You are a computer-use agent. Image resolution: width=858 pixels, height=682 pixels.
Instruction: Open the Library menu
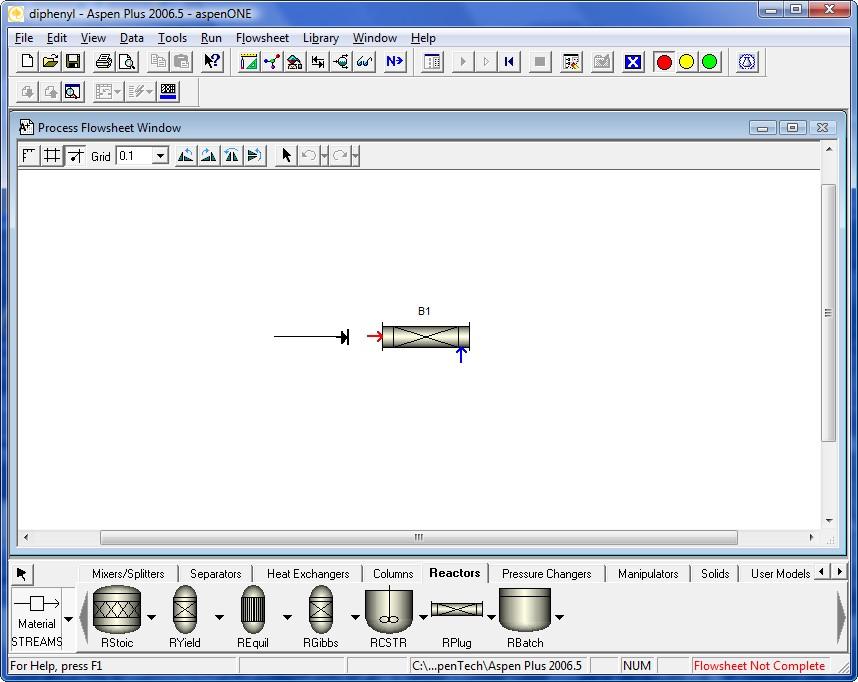tap(321, 38)
